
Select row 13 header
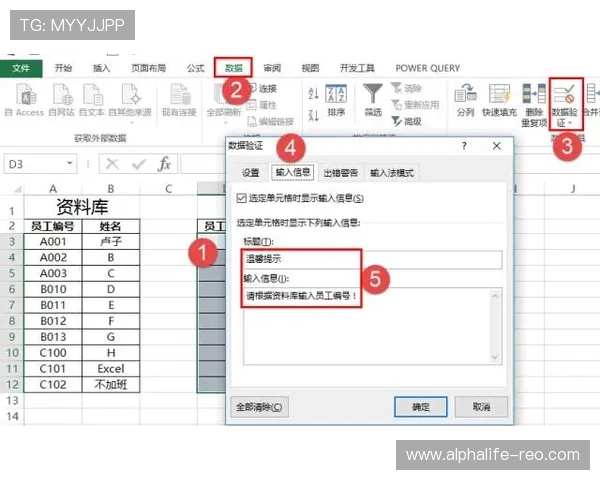(x=12, y=401)
